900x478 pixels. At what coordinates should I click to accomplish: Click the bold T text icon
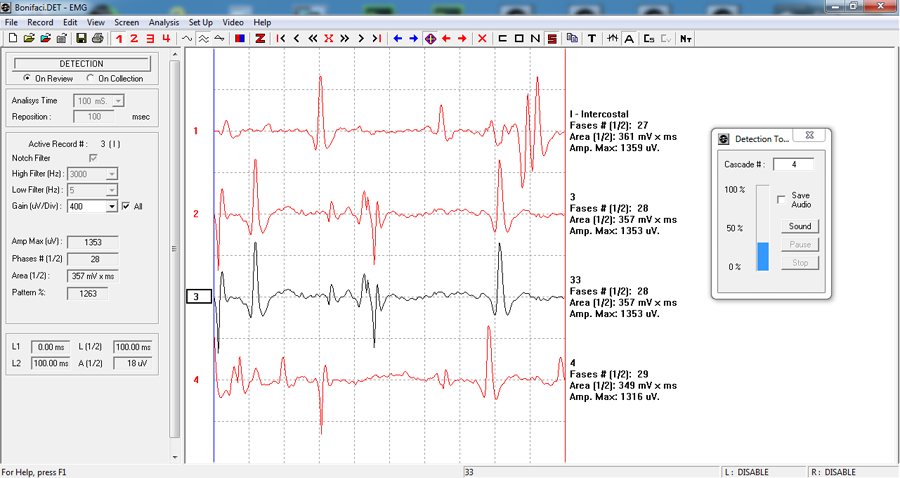pyautogui.click(x=592, y=38)
